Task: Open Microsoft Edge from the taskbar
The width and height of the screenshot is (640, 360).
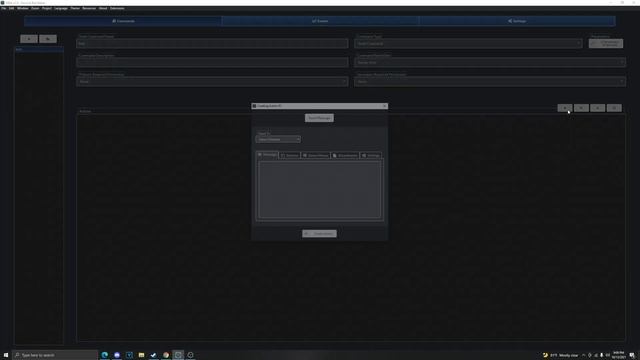Action: [x=104, y=355]
